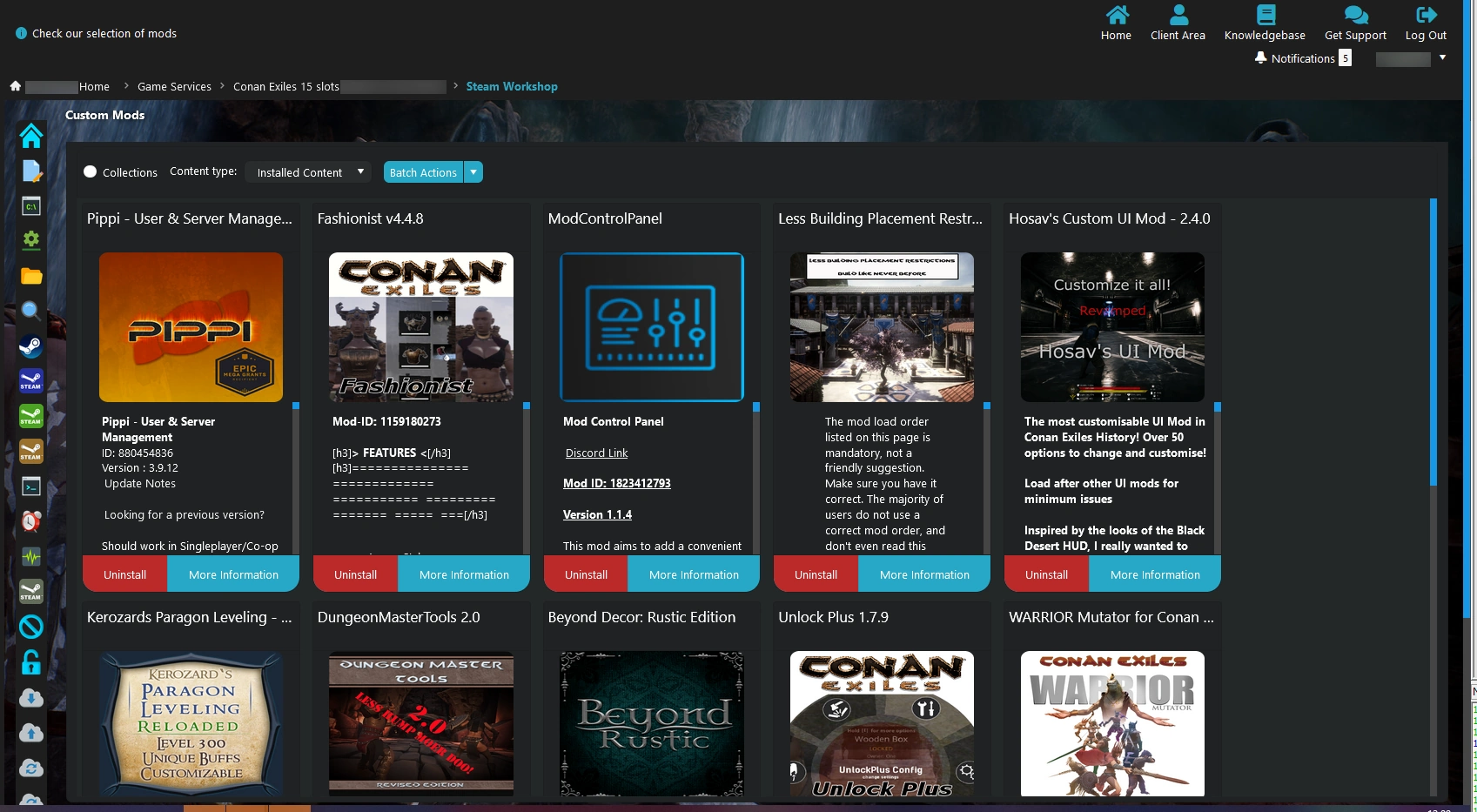Open the user account dropdown arrow

point(1442,58)
